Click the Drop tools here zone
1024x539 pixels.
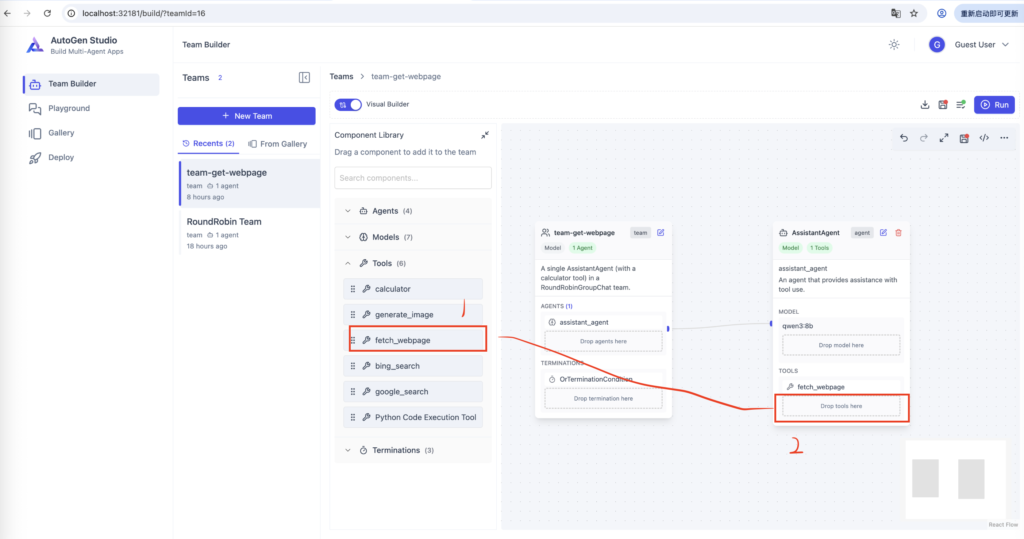click(x=841, y=406)
